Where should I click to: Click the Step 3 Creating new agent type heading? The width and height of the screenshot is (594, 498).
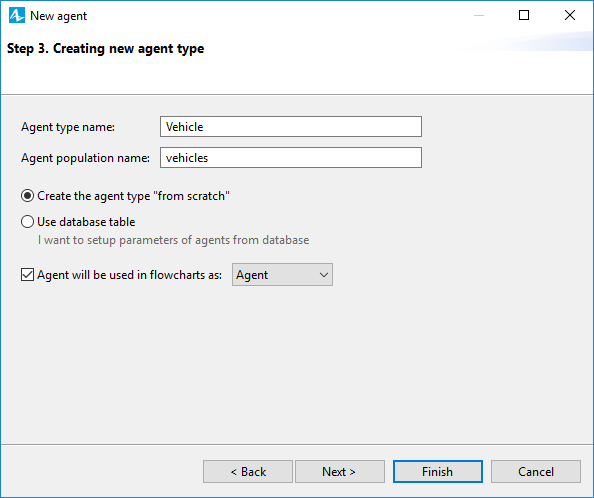click(x=105, y=48)
